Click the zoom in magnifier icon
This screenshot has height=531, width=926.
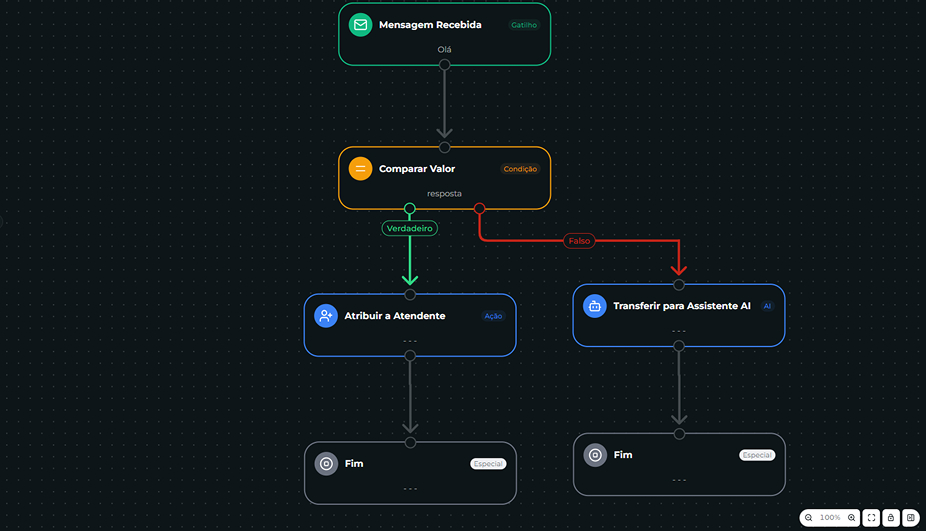(x=852, y=517)
